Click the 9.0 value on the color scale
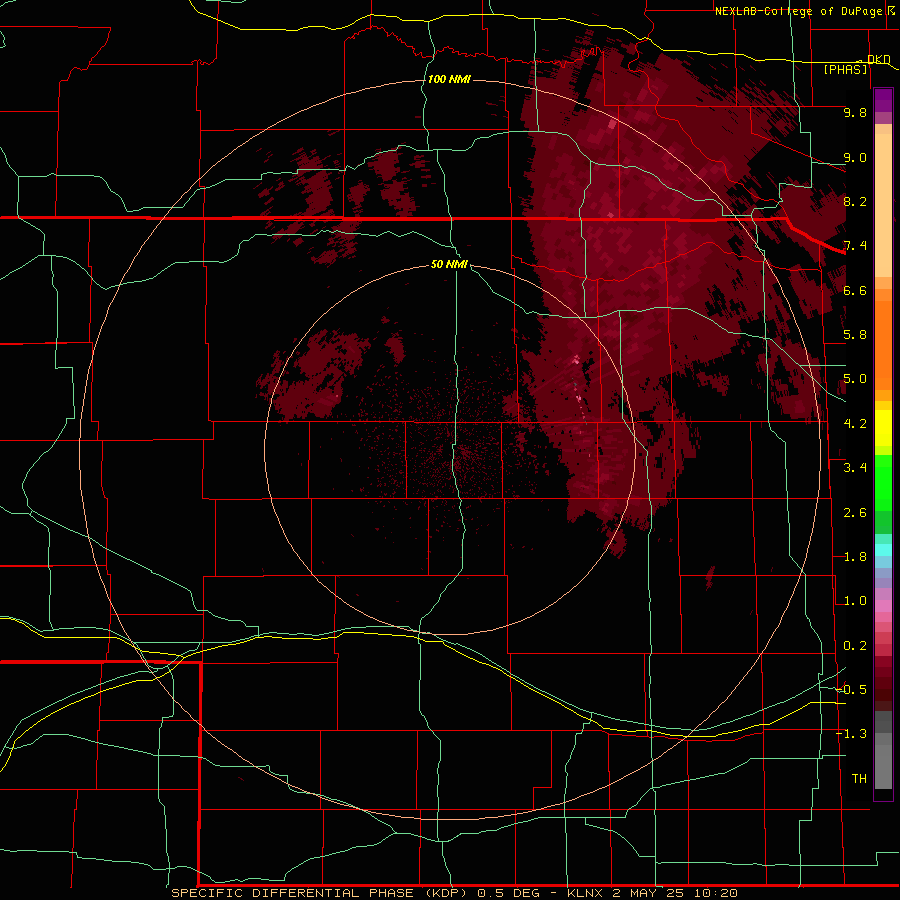 (855, 157)
